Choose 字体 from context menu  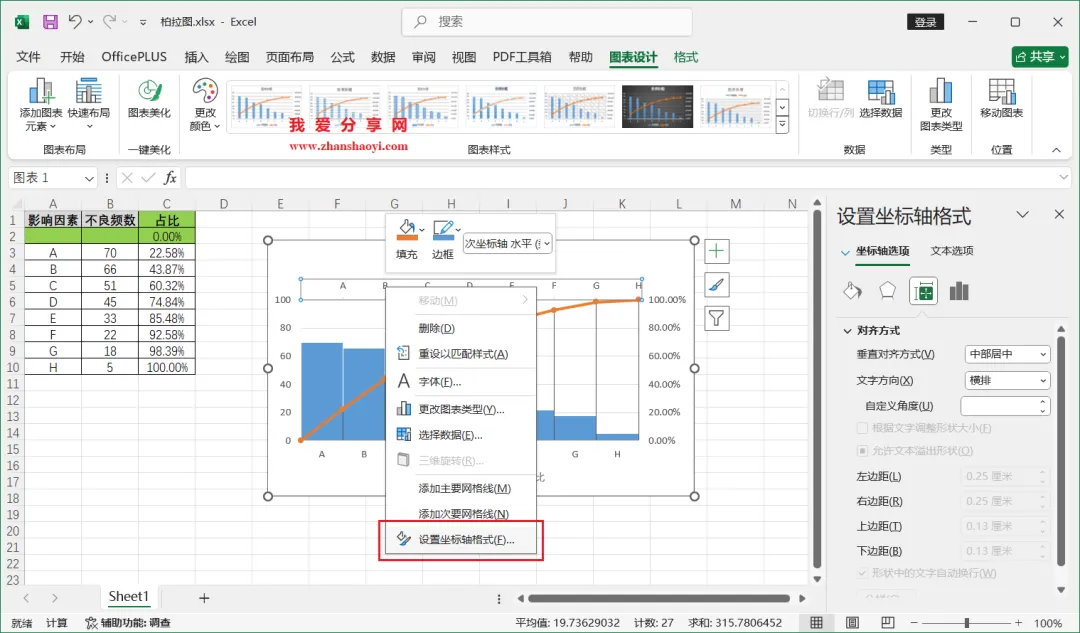point(461,382)
